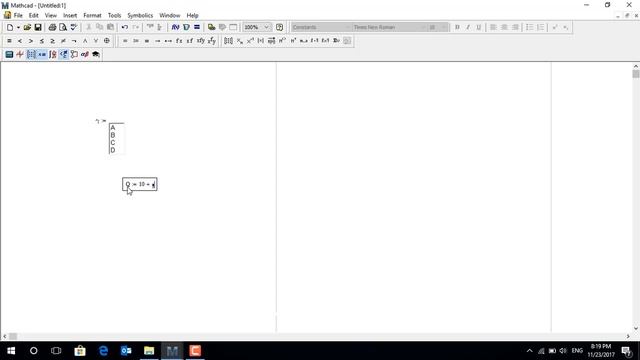
Task: Insert not-equal operator
Action: click(x=63, y=41)
